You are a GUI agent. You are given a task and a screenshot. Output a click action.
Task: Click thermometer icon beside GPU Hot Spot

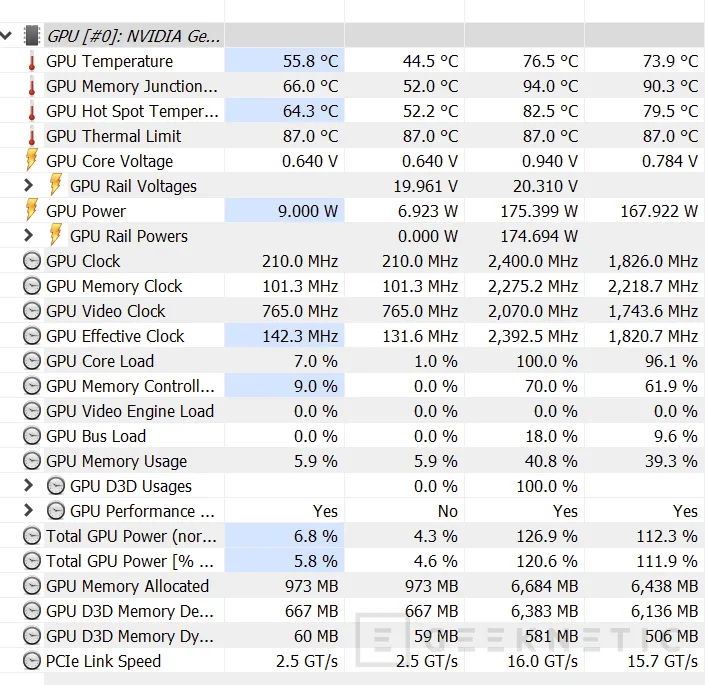tap(31, 111)
